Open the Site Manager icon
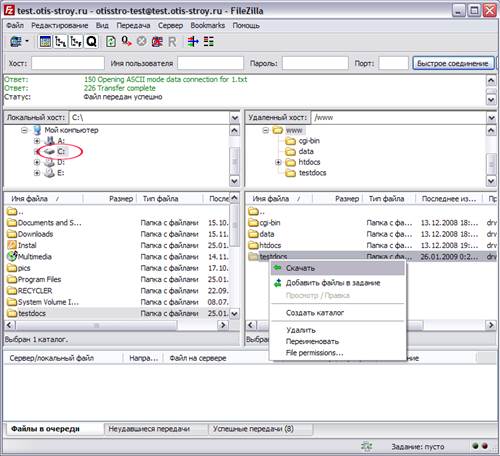Image resolution: width=500 pixels, height=456 pixels. [x=16, y=42]
